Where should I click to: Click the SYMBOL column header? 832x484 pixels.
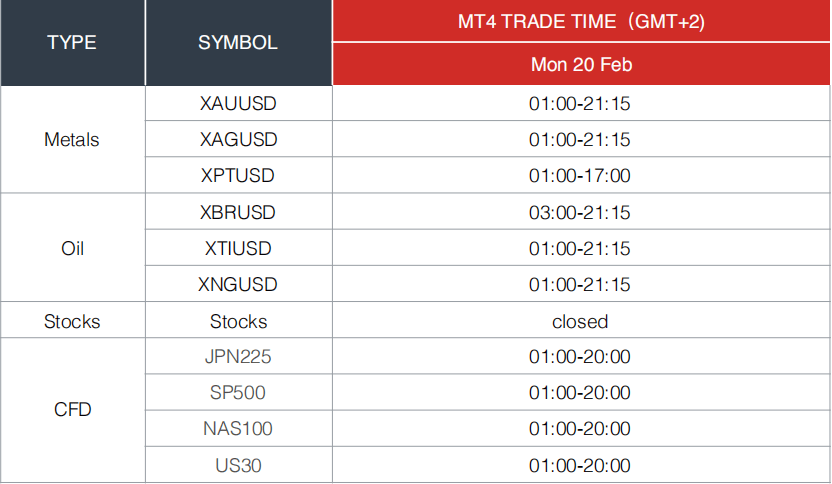coord(238,42)
